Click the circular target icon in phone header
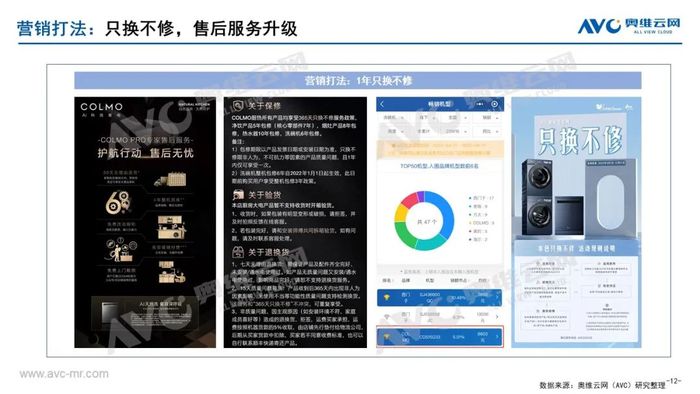 point(495,104)
